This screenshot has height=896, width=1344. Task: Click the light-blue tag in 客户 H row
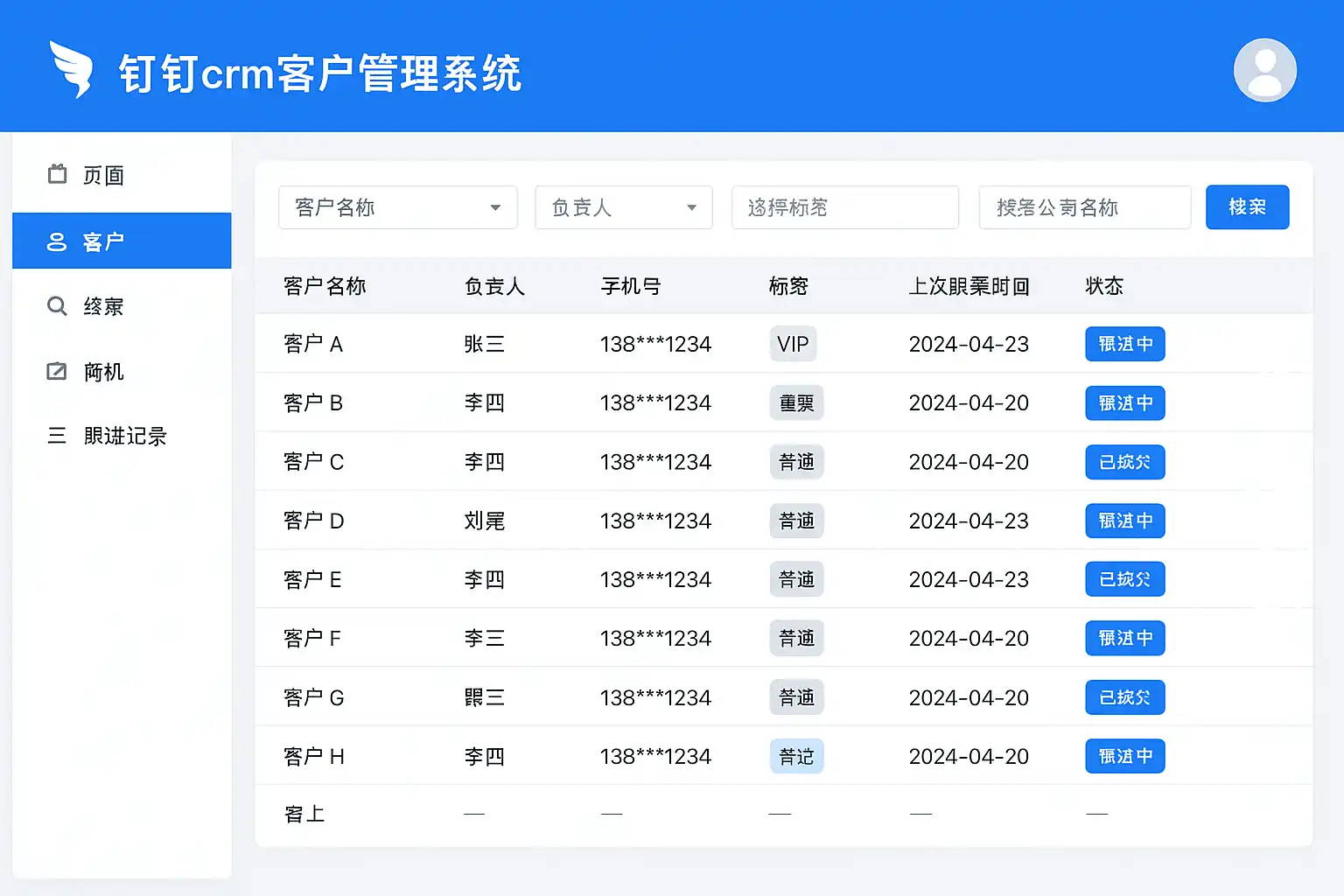797,756
